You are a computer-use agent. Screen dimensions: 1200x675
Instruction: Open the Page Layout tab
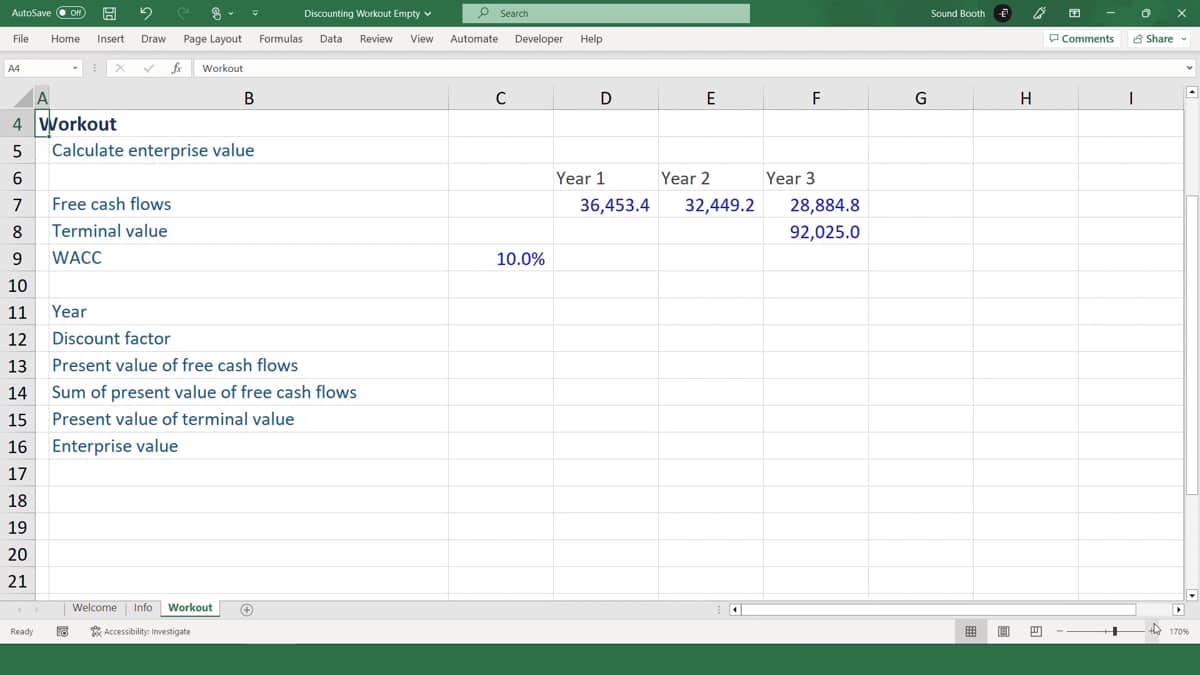click(x=213, y=39)
